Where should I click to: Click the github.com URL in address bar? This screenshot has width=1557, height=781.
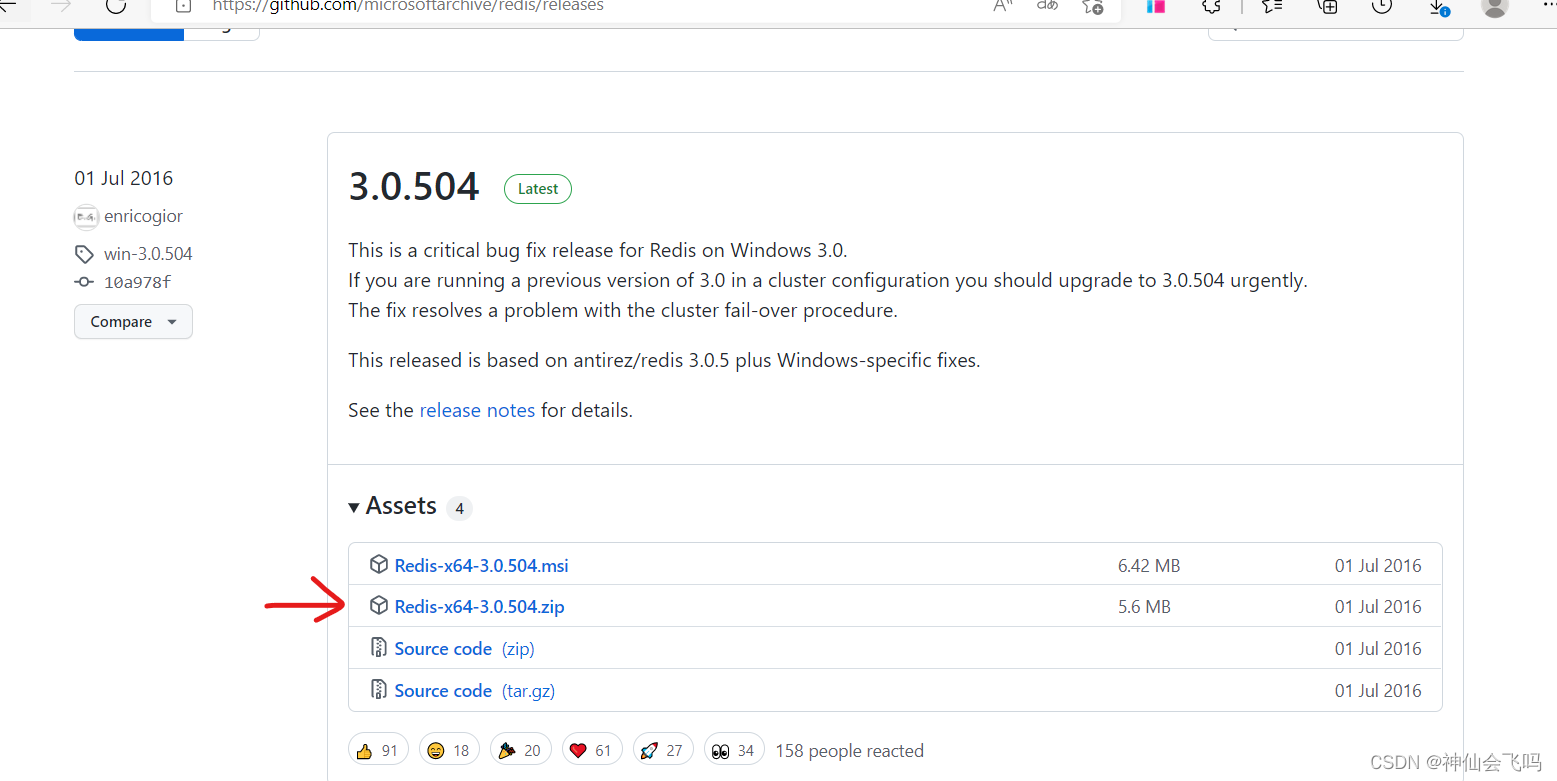pos(408,6)
